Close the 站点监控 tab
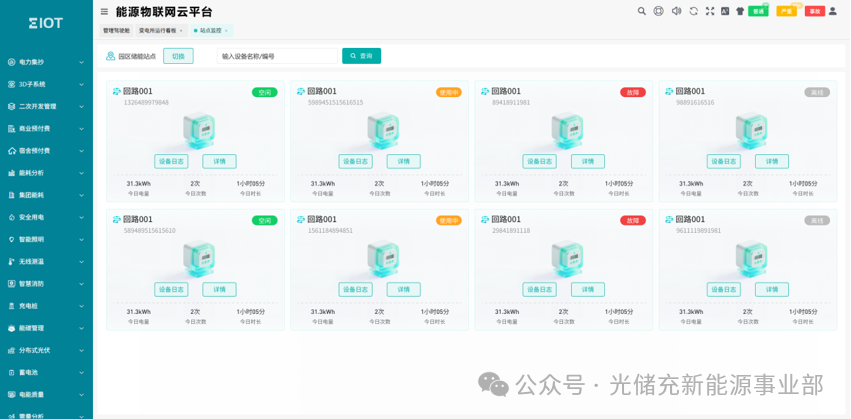851x419 pixels. 226,31
